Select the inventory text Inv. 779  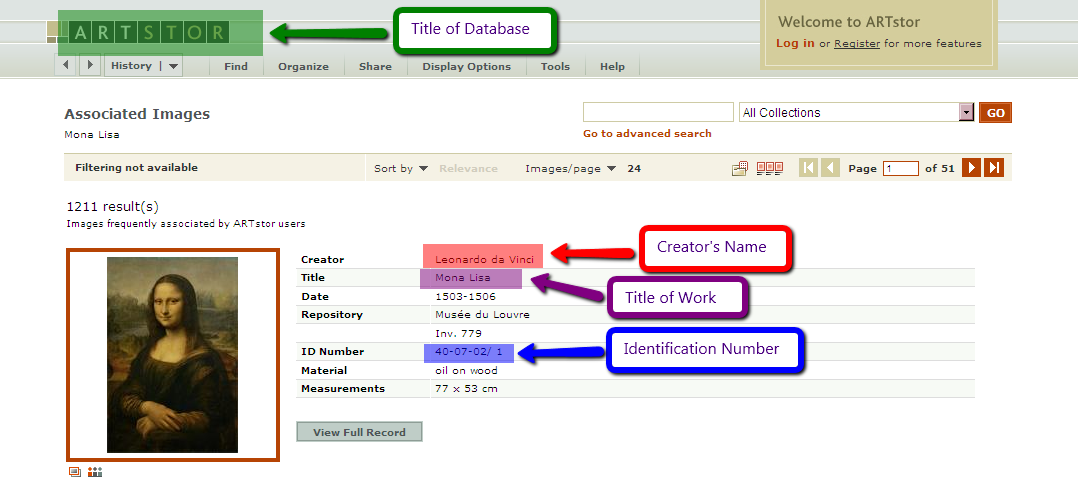pos(459,333)
